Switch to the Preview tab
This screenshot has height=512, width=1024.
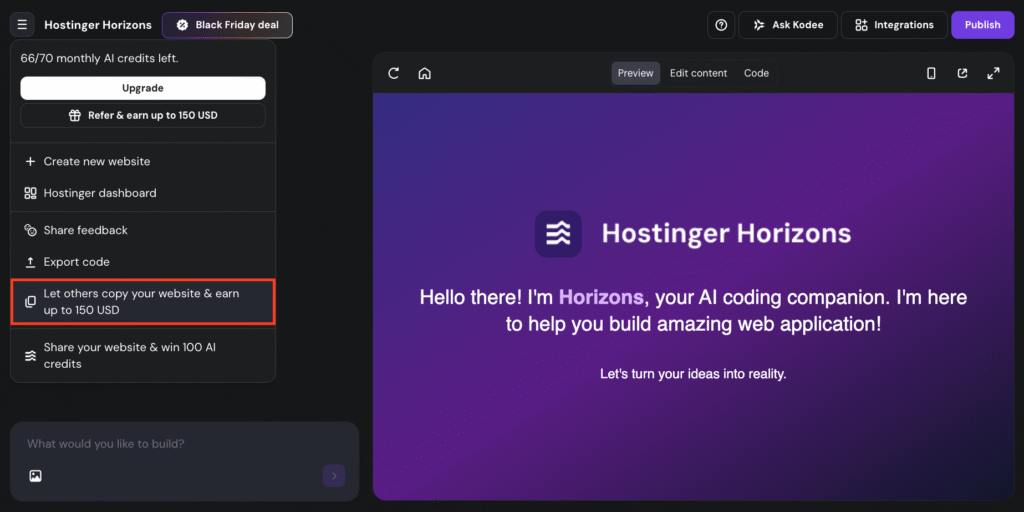point(635,73)
